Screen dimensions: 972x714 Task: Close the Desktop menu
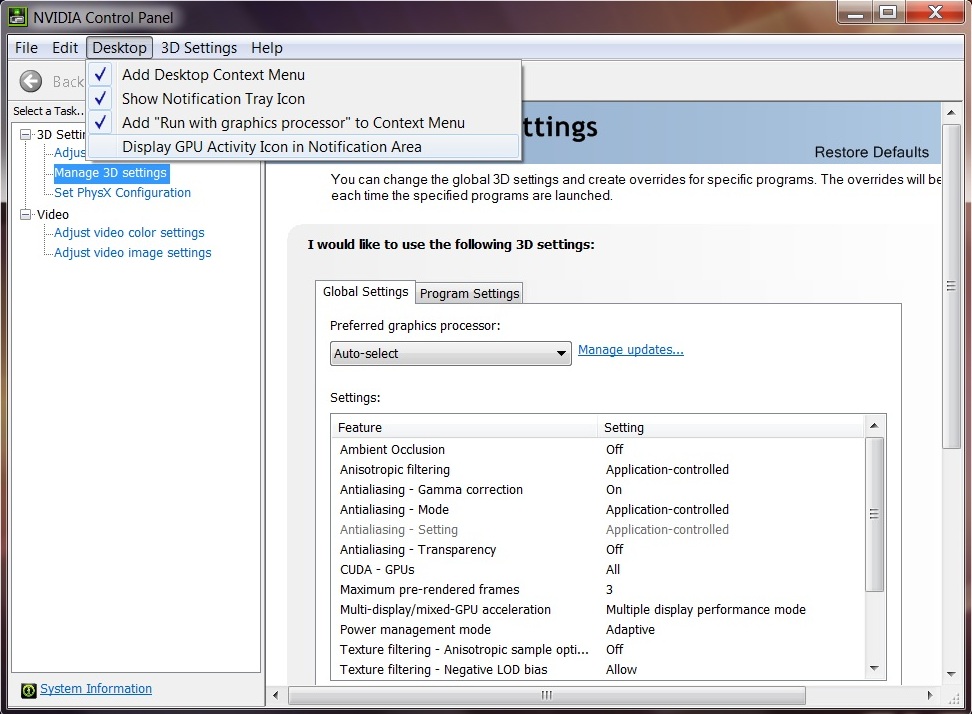point(119,48)
